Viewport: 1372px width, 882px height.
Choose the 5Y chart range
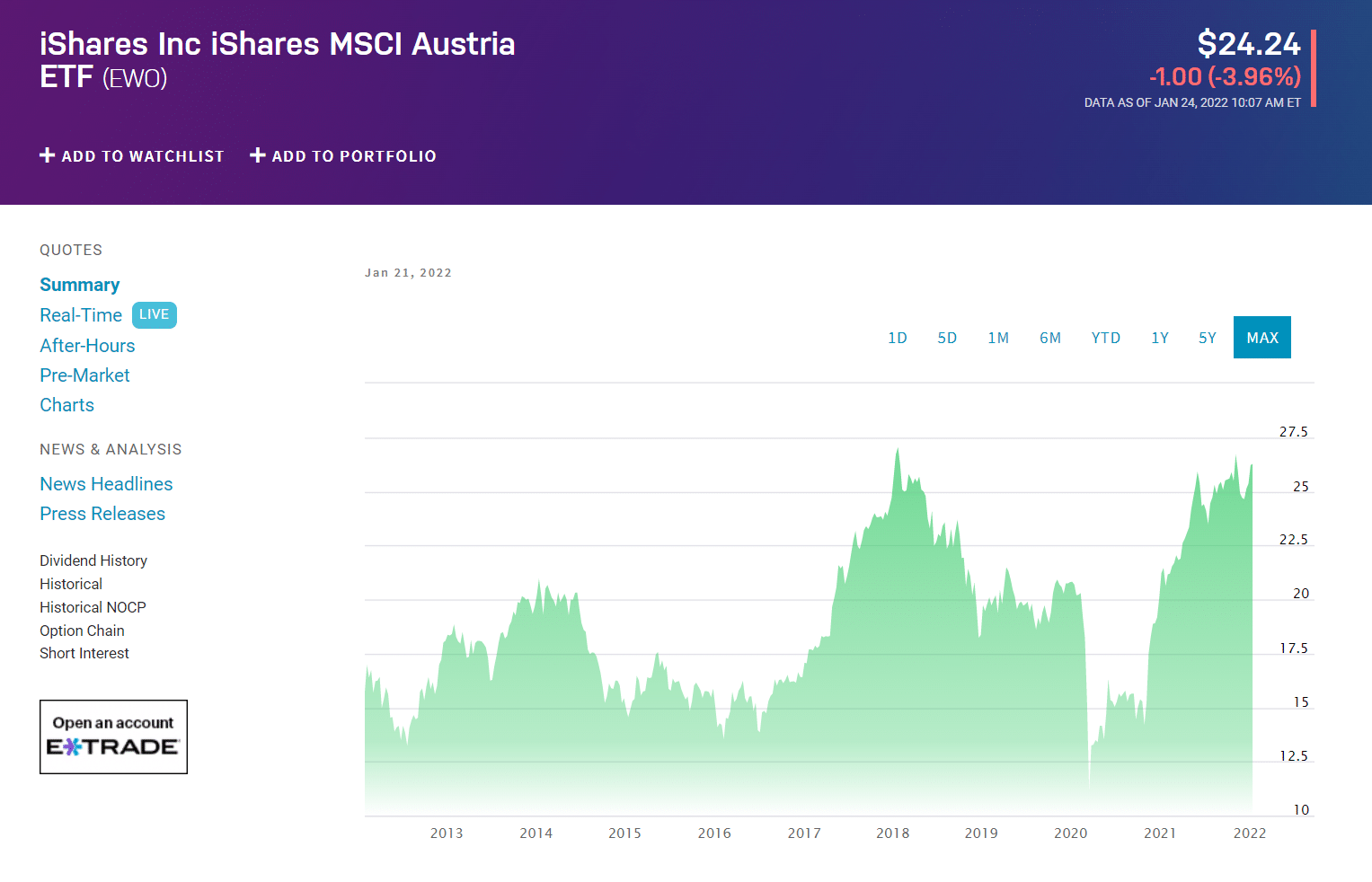coord(1208,338)
